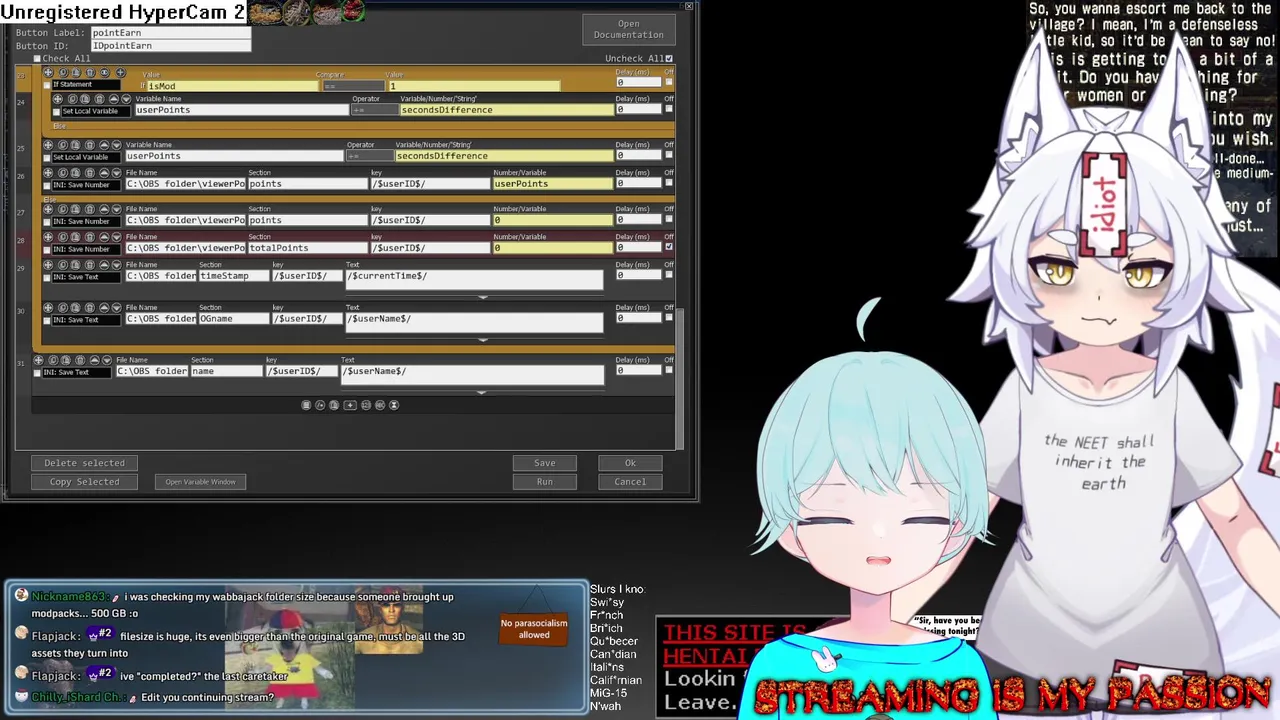This screenshot has height=720, width=1280.
Task: Click the paste icon on row 24
Action: coord(85,99)
